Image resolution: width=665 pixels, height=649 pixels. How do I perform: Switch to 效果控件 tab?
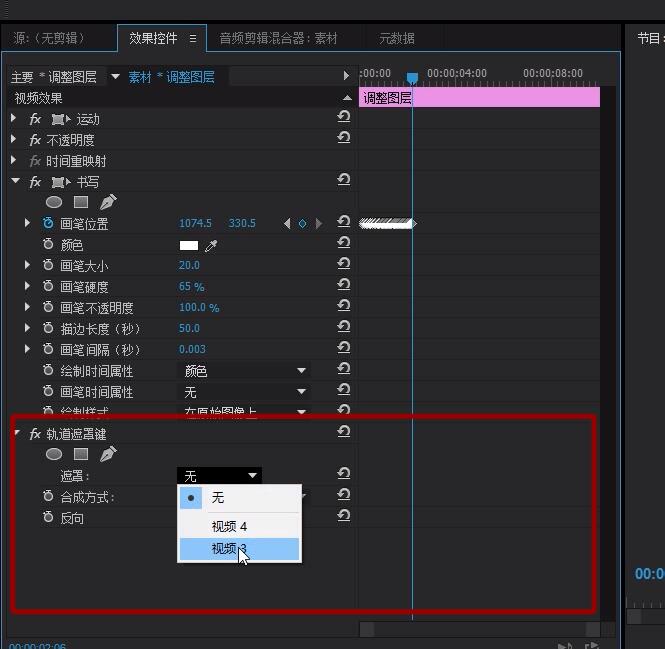(x=153, y=39)
